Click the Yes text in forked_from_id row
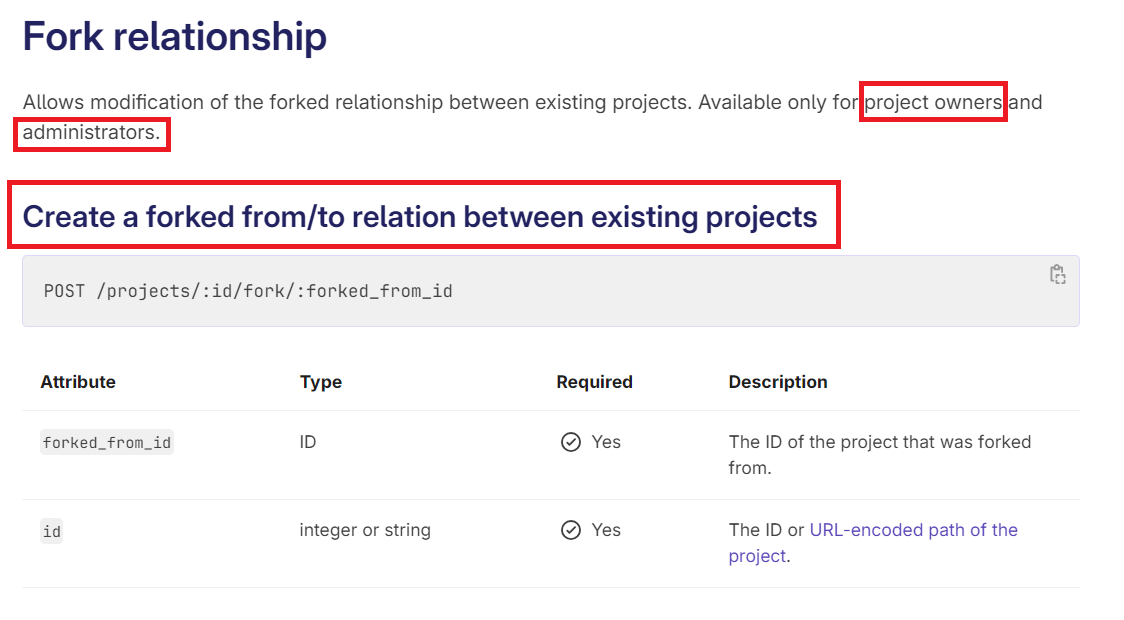1124x620 pixels. tap(606, 442)
